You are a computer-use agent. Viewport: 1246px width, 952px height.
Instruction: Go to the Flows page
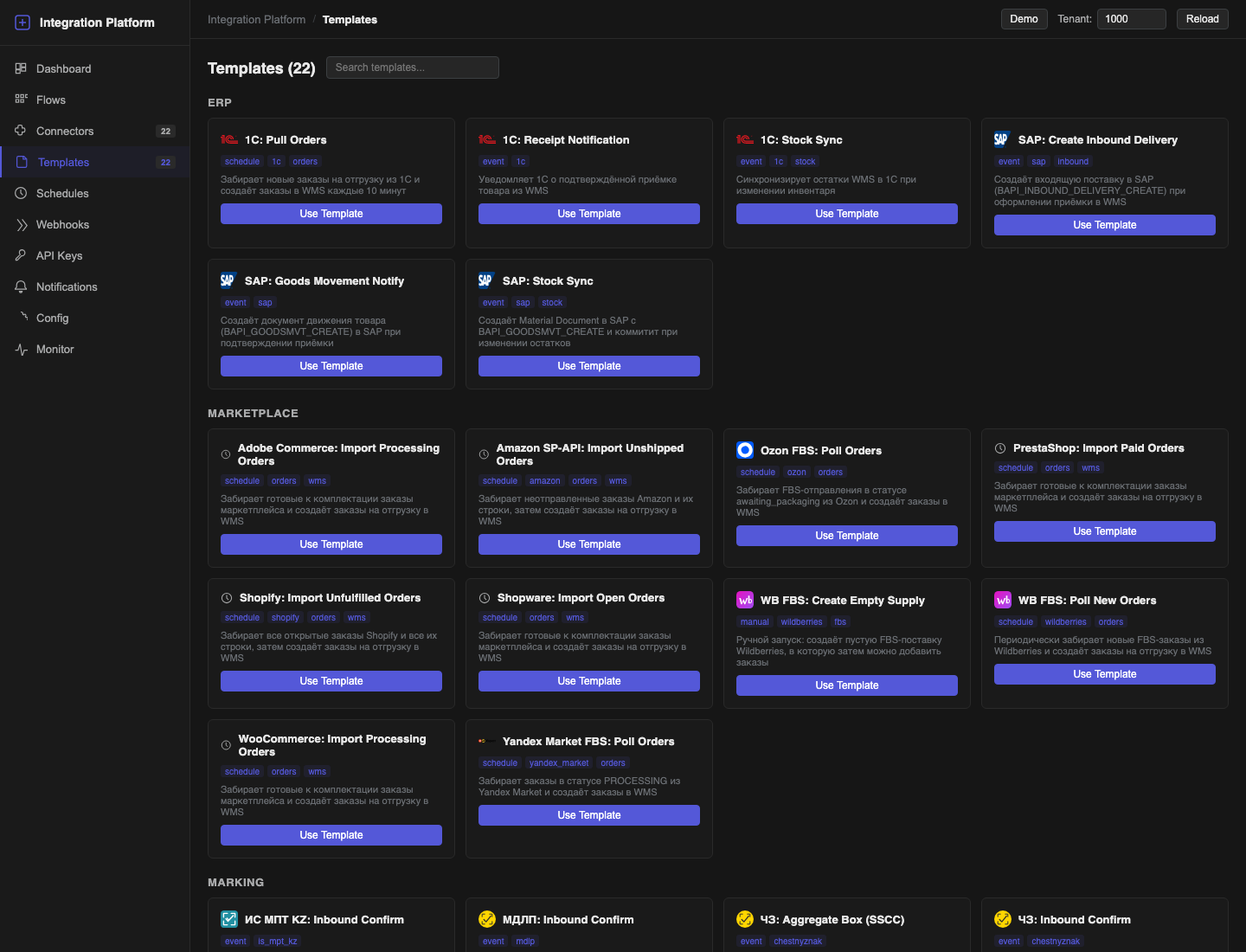pos(94,100)
